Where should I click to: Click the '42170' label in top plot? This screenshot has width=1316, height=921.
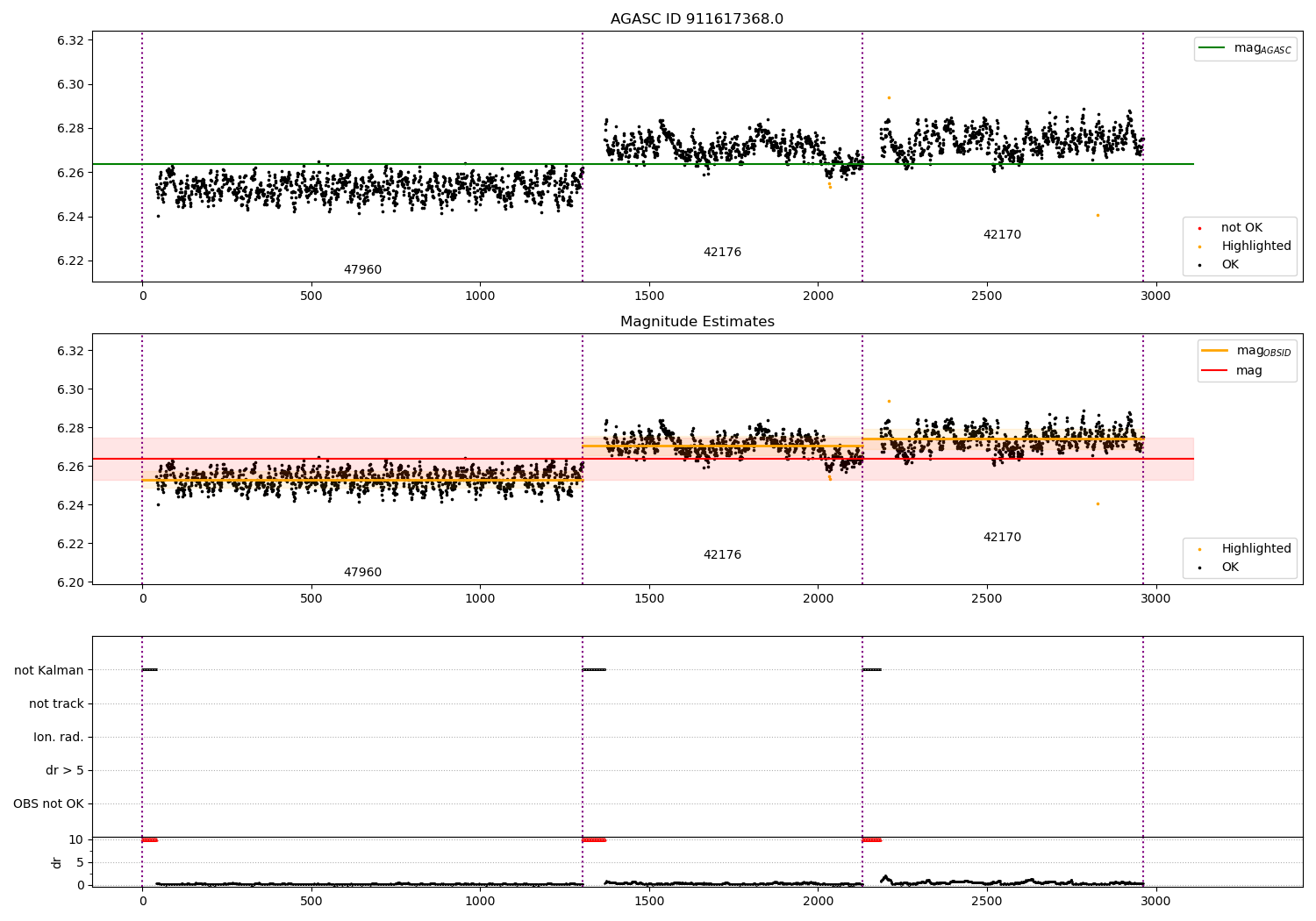pyautogui.click(x=1002, y=235)
